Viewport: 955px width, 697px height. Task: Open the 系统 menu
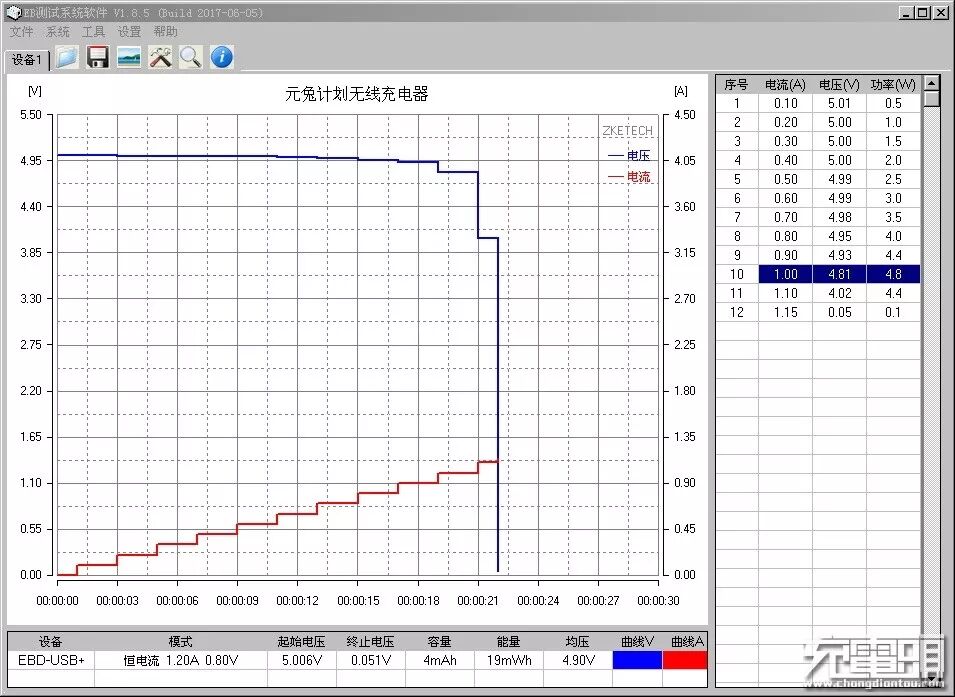pos(58,32)
